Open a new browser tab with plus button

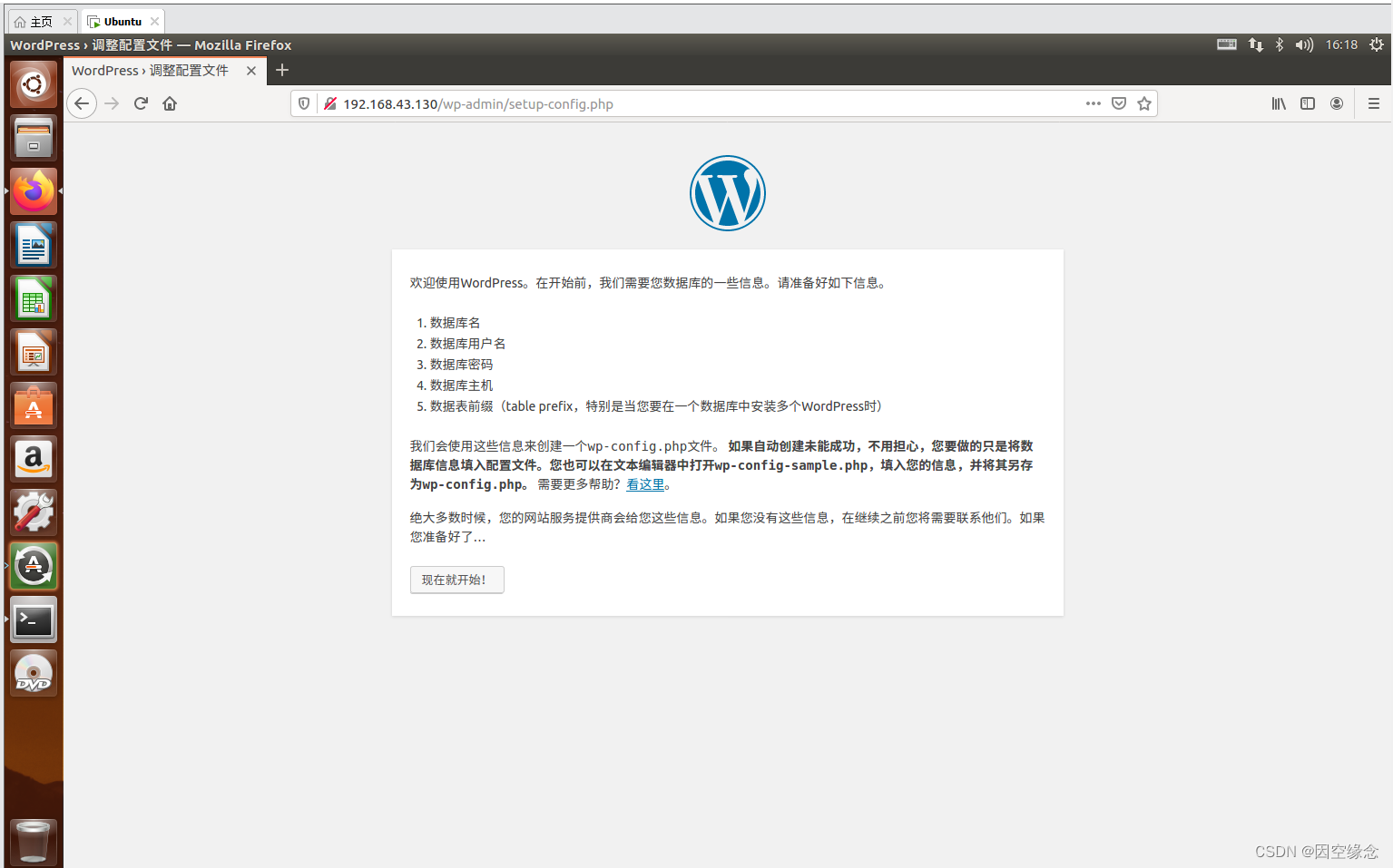pos(282,70)
